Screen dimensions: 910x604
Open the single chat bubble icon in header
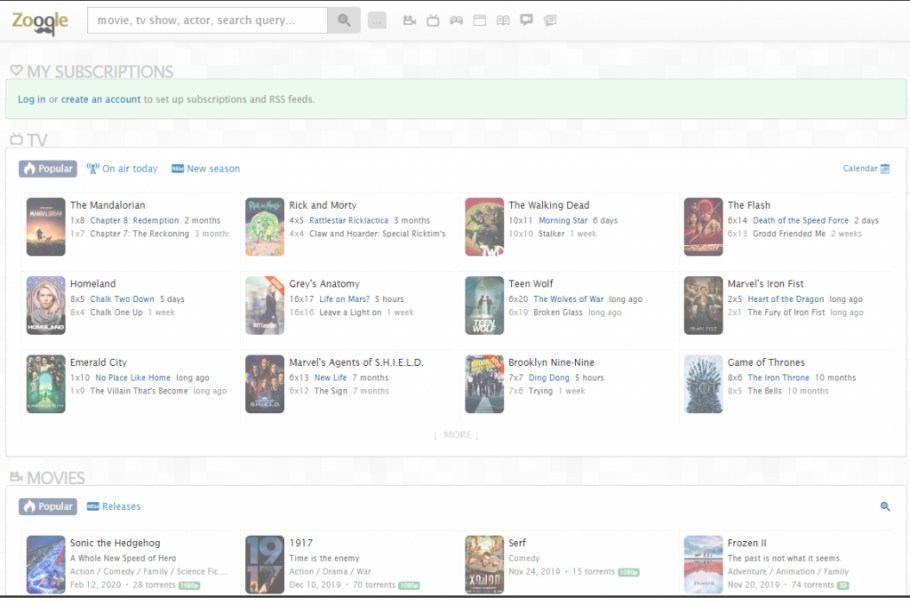(x=526, y=20)
